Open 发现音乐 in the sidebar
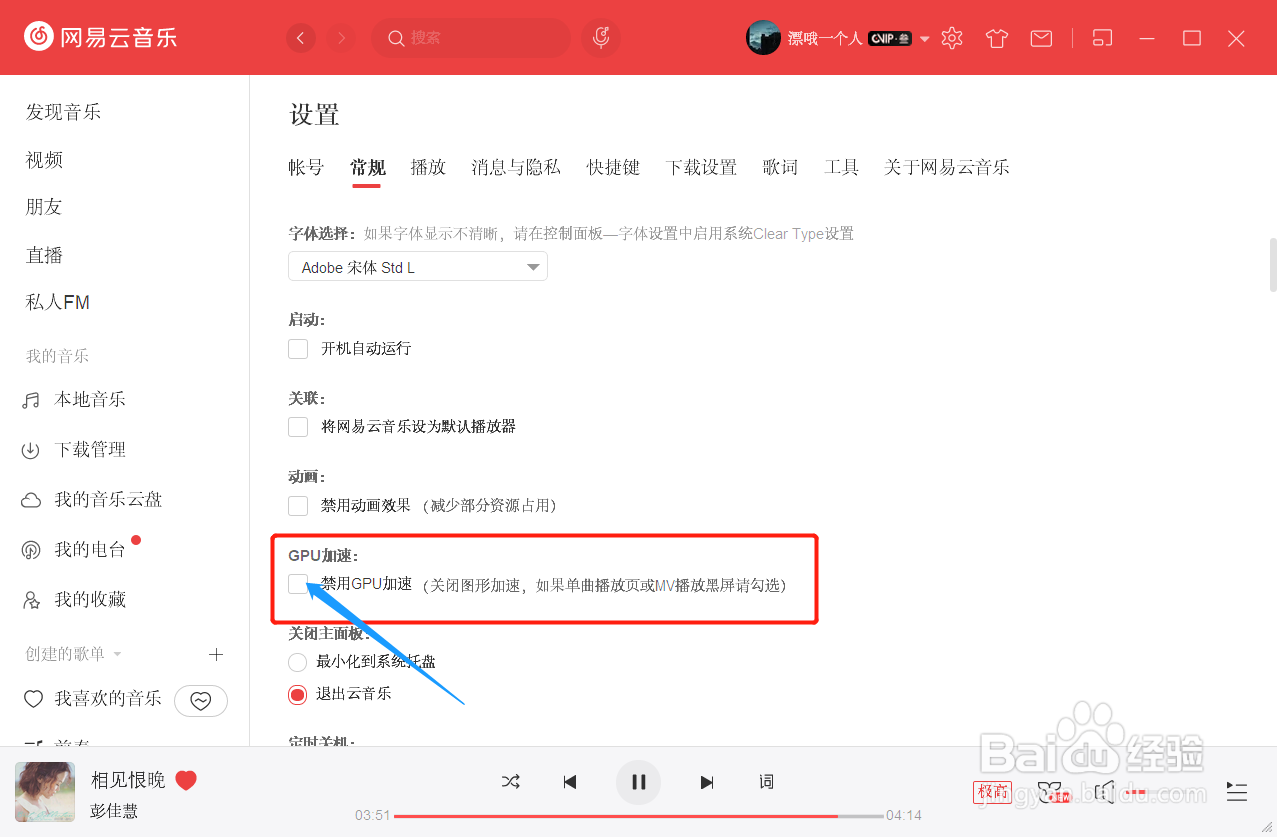 tap(63, 112)
